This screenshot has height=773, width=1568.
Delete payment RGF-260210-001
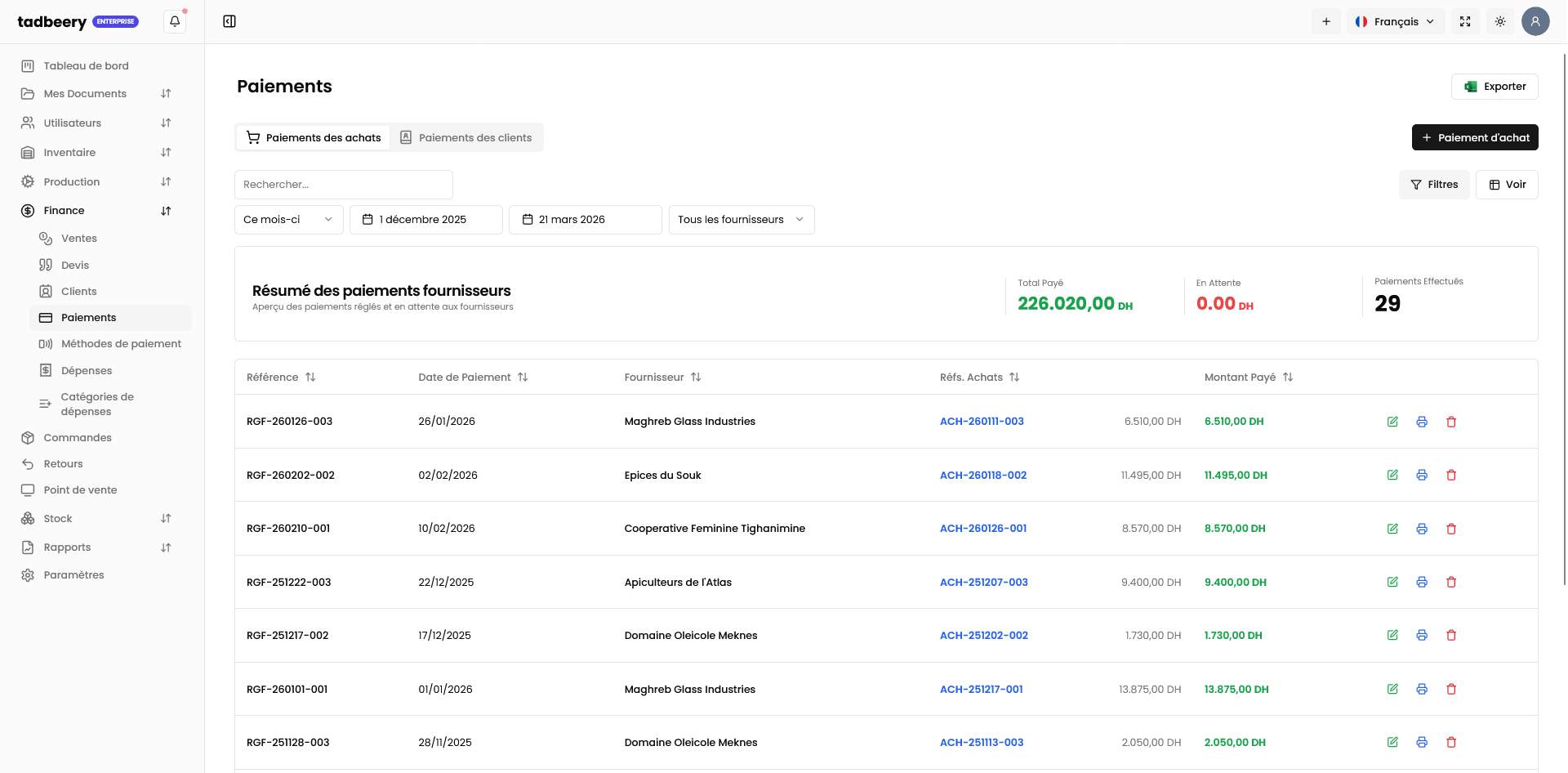(1451, 529)
